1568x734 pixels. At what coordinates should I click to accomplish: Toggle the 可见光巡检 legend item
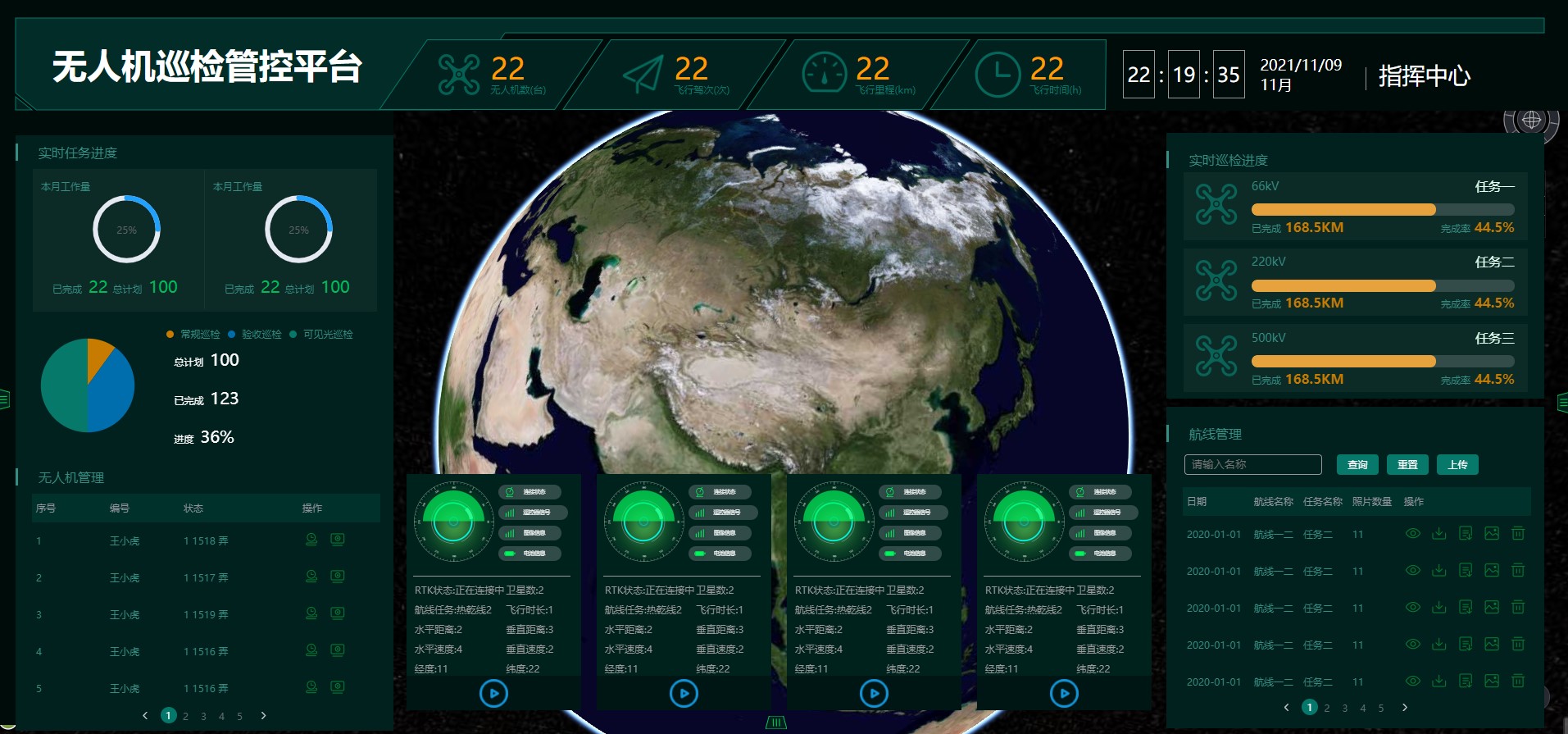321,335
